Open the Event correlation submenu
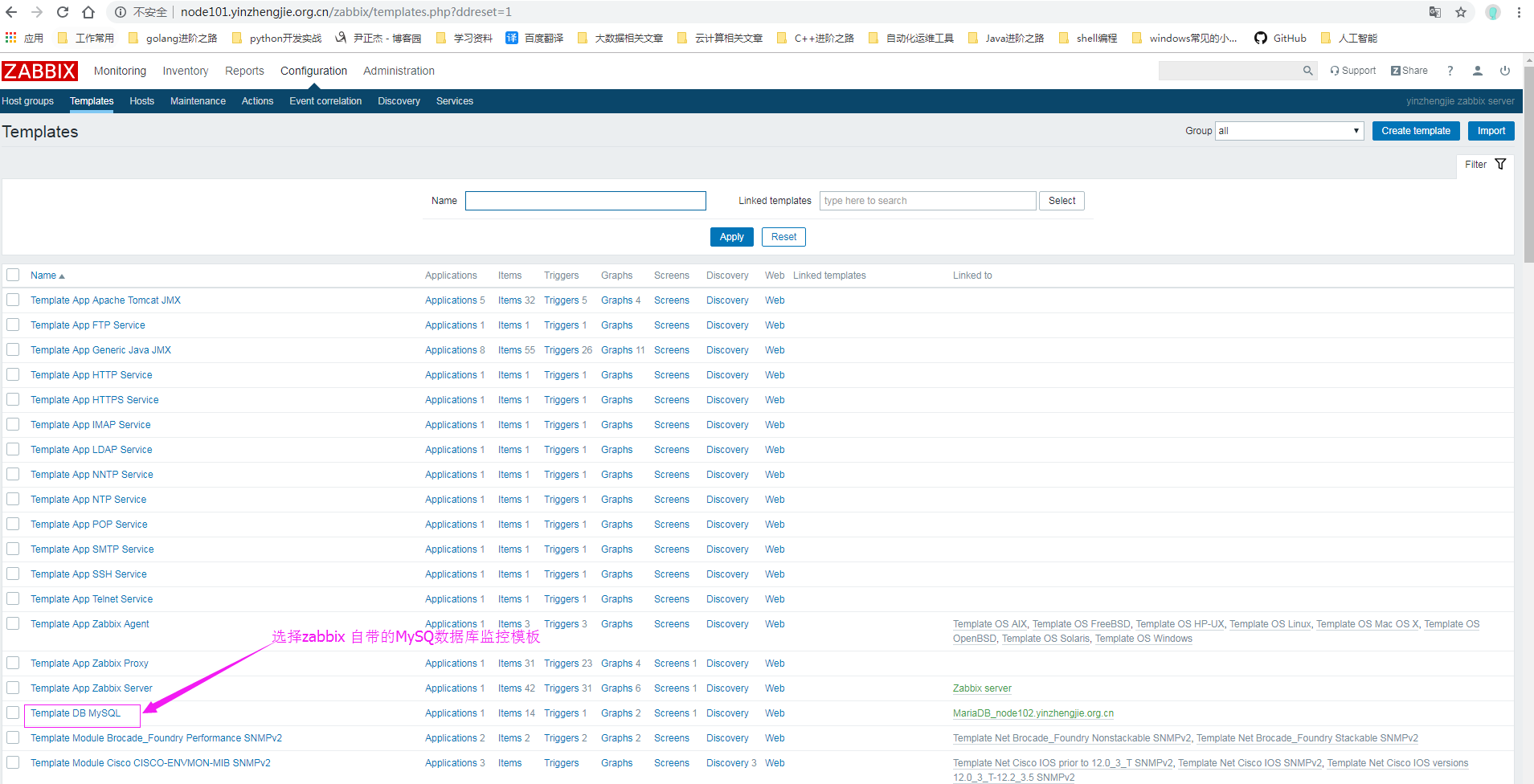 pyautogui.click(x=325, y=101)
